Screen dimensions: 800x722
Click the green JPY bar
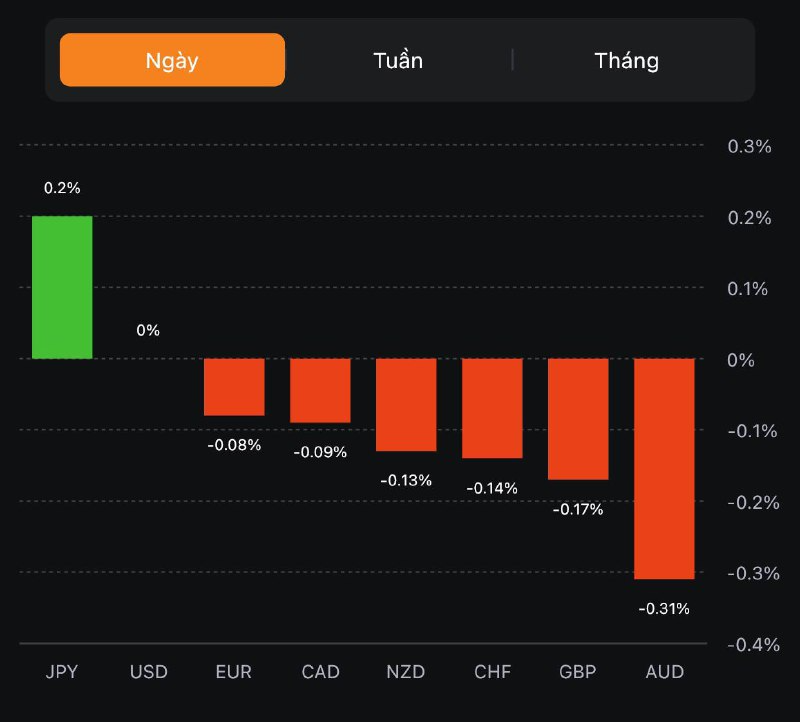62,287
